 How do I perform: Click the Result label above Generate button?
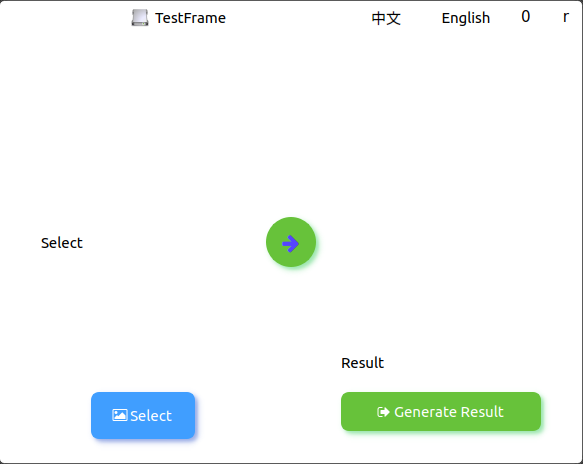pyautogui.click(x=363, y=363)
